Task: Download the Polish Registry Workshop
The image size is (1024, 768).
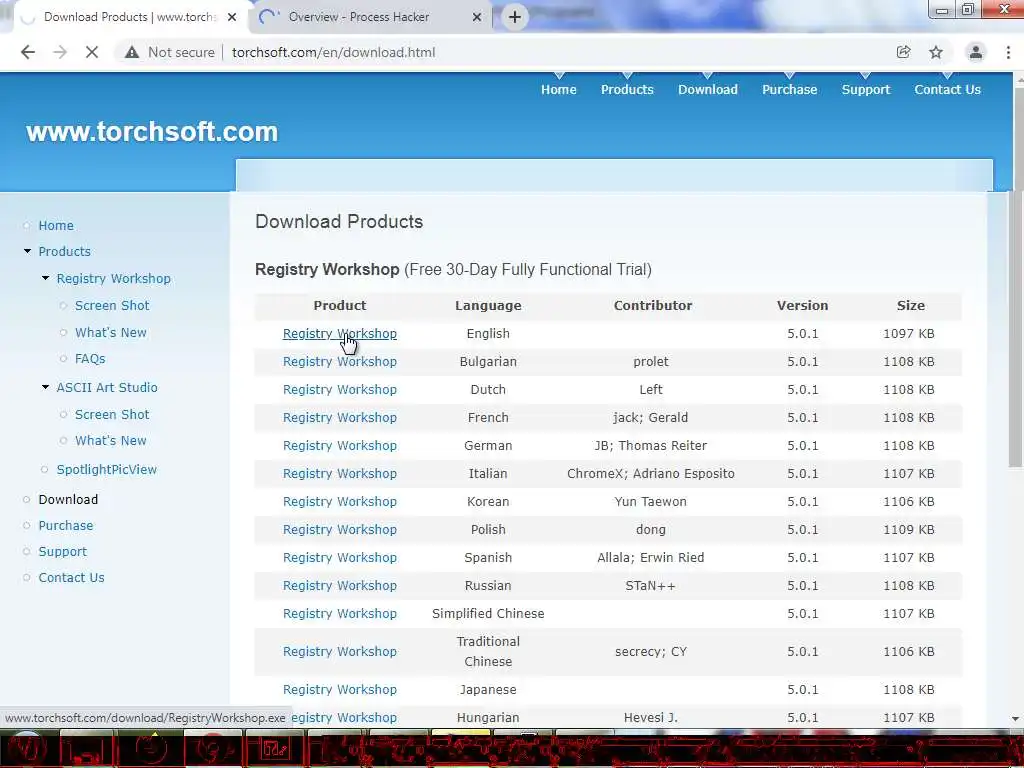Action: 340,530
